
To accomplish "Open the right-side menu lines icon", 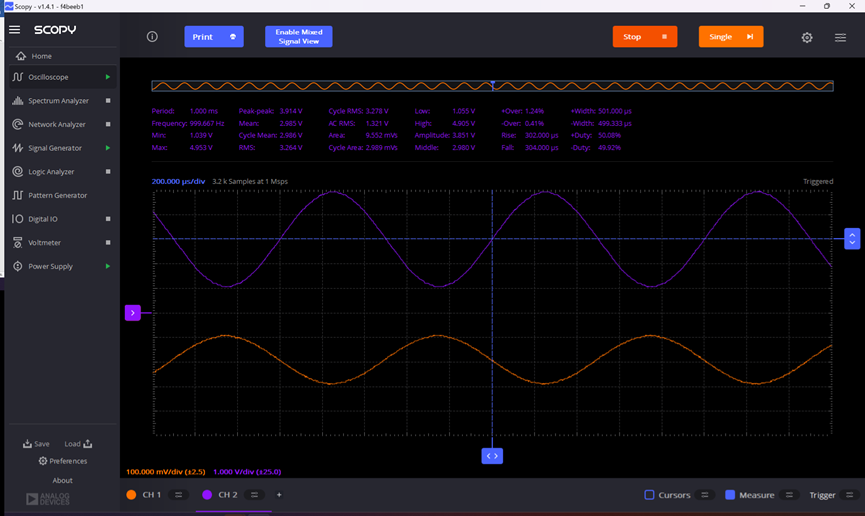I will coord(840,38).
